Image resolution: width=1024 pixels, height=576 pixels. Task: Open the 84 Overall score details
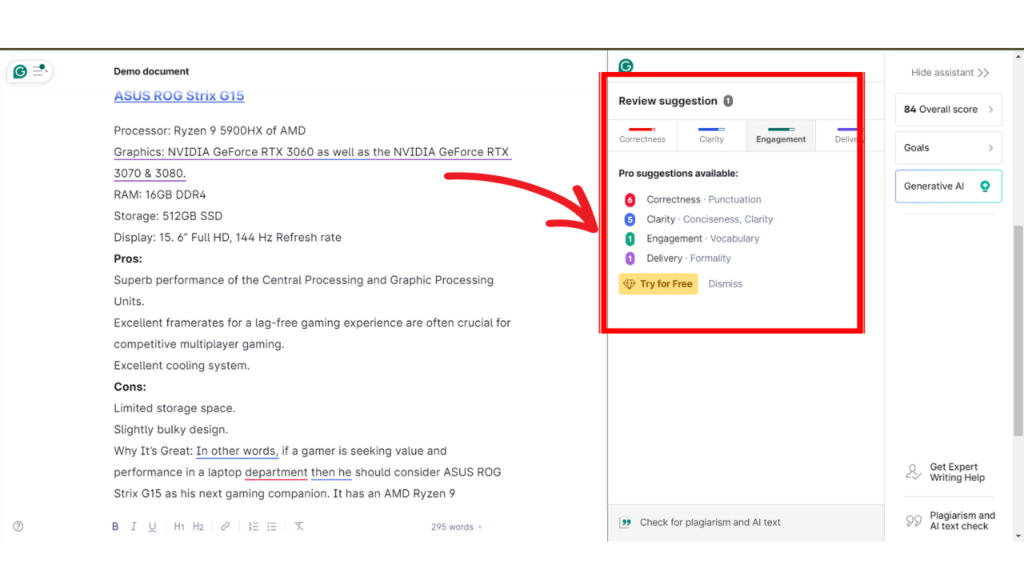click(948, 109)
